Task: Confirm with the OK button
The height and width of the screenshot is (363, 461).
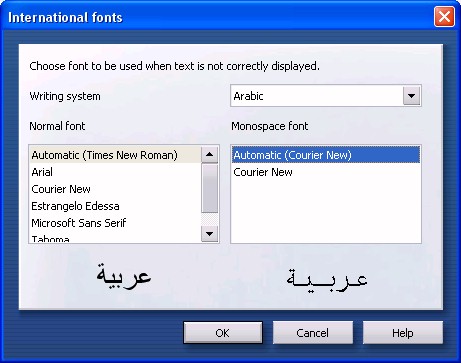Action: click(x=223, y=333)
